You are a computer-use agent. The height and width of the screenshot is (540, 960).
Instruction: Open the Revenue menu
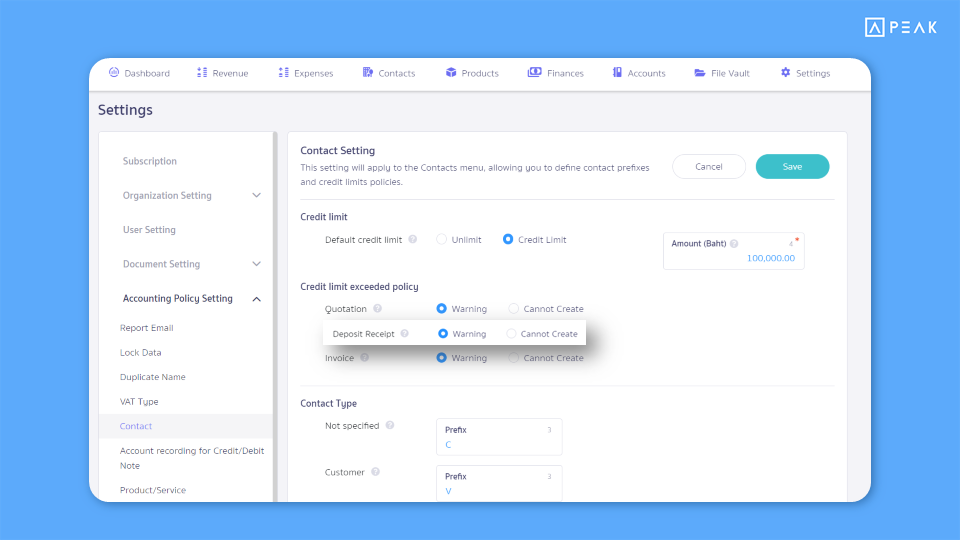click(x=223, y=73)
